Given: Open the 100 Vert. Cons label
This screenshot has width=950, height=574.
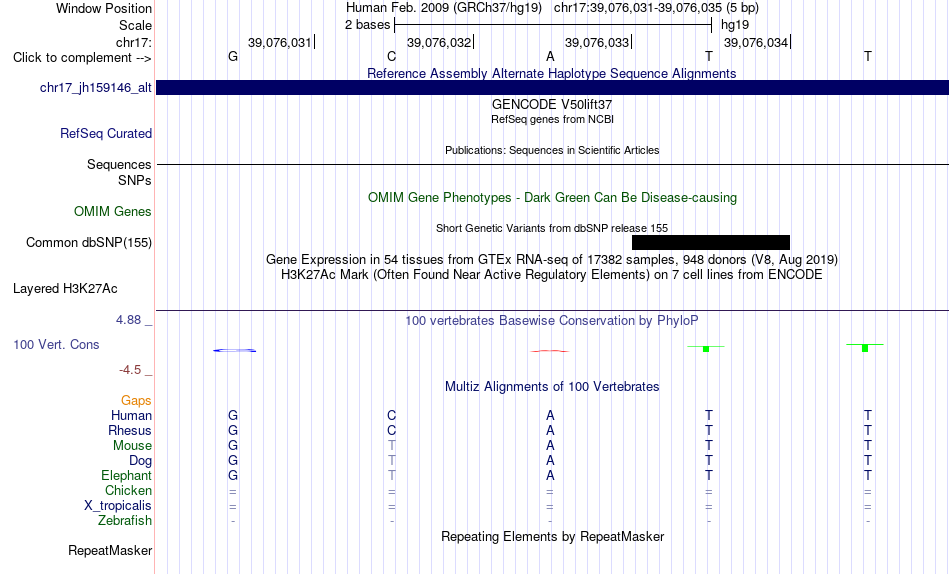Looking at the screenshot, I should 56,344.
